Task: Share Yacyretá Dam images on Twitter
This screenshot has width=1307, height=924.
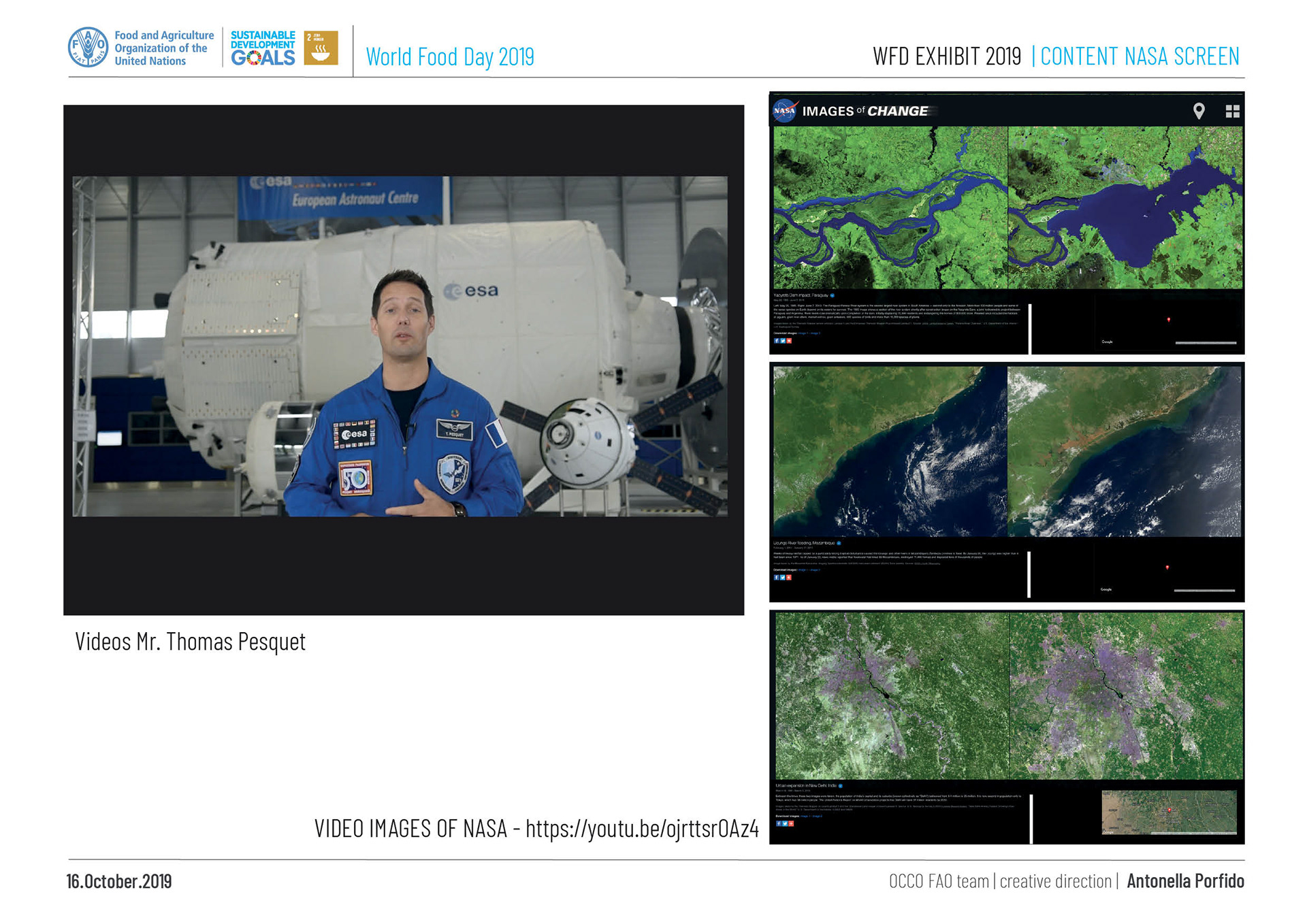Action: point(783,341)
